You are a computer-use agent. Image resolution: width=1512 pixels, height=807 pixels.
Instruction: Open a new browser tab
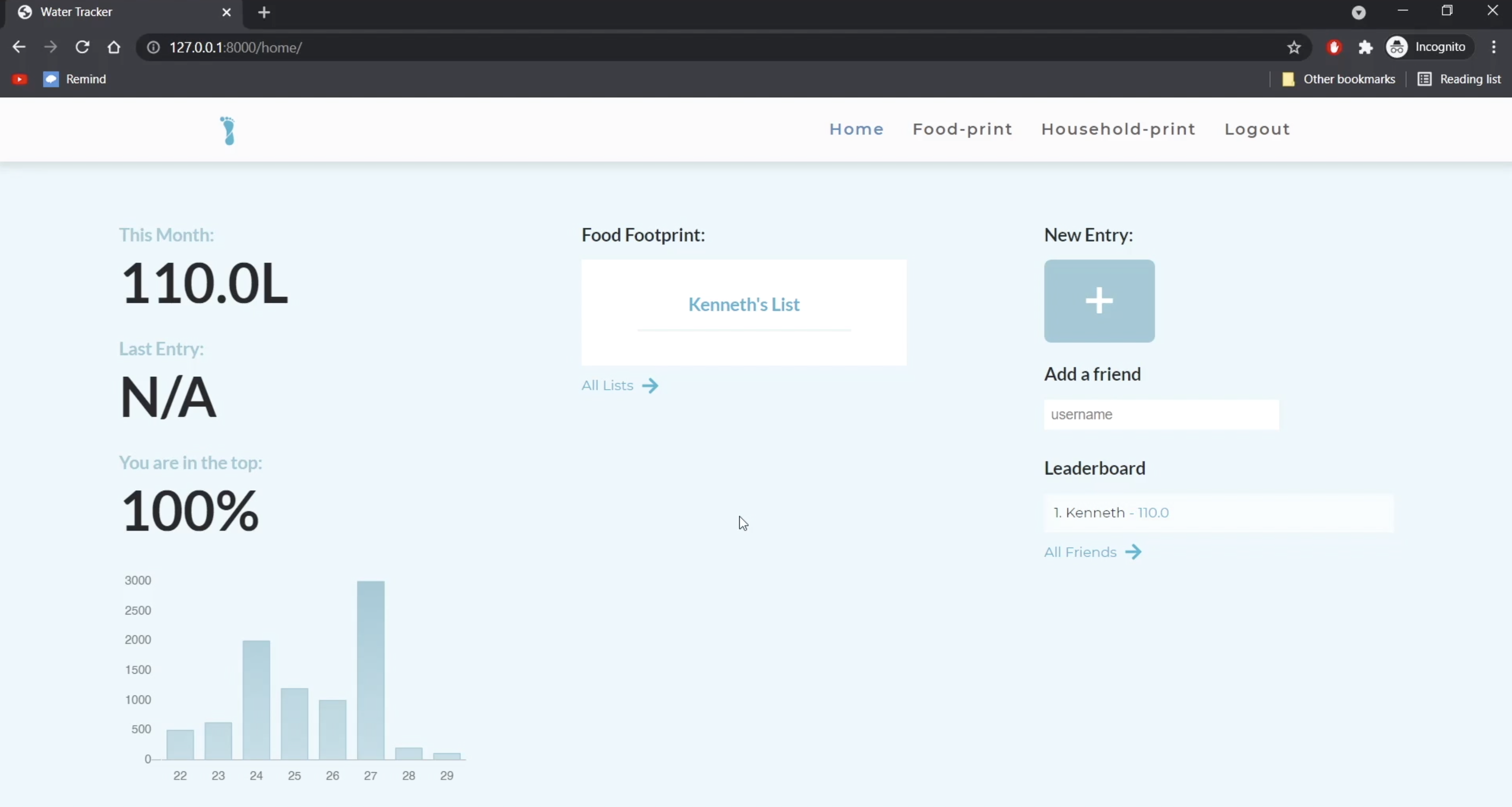[264, 12]
